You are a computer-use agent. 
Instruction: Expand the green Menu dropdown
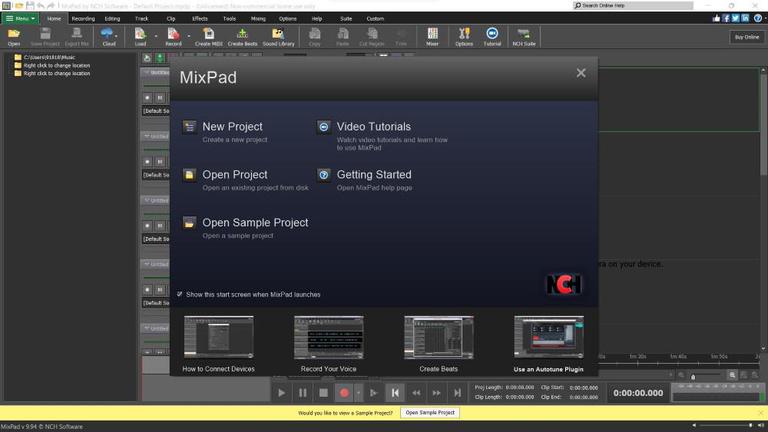[20, 18]
